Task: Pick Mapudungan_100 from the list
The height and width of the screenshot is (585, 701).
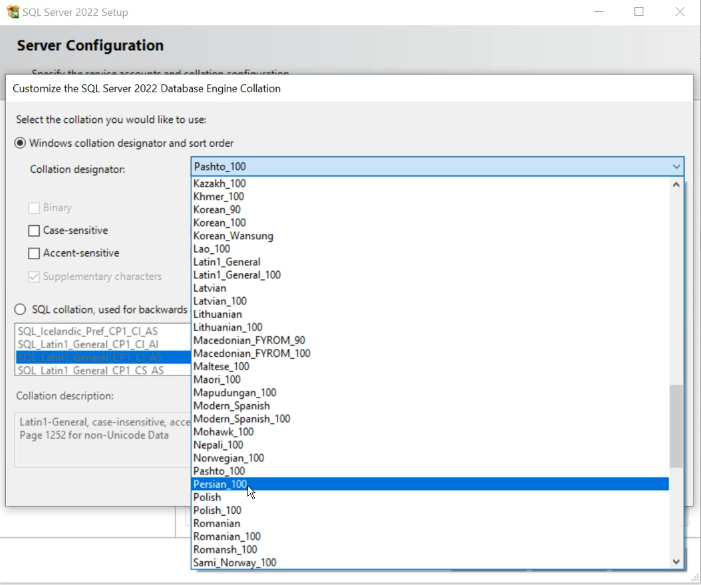Action: coord(430,392)
